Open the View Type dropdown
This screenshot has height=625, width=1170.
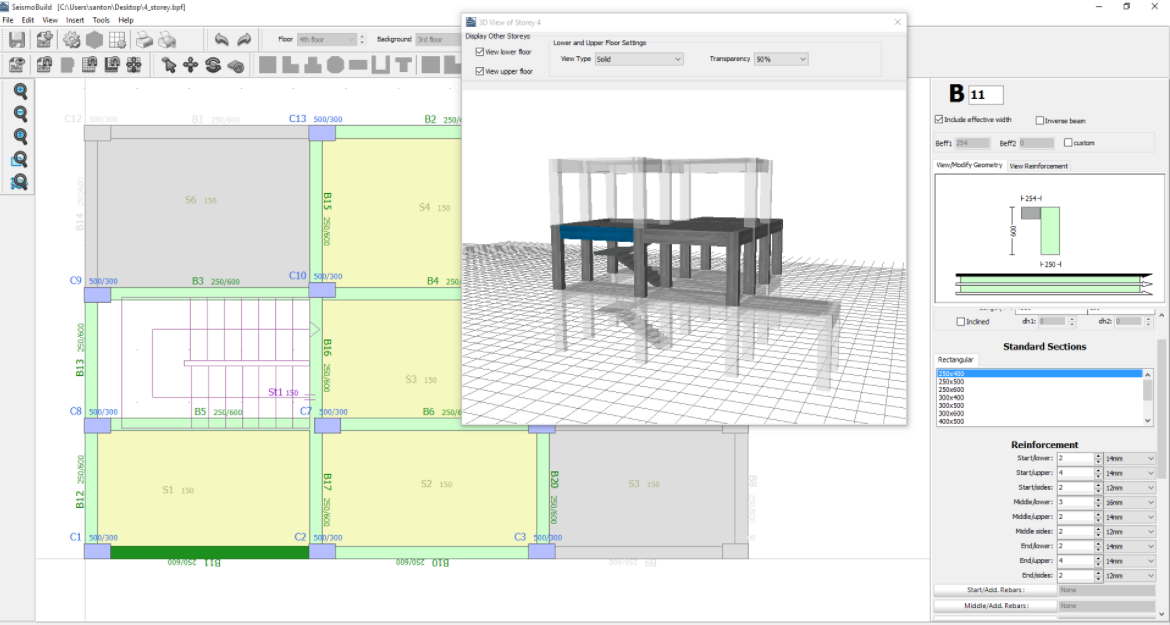638,59
